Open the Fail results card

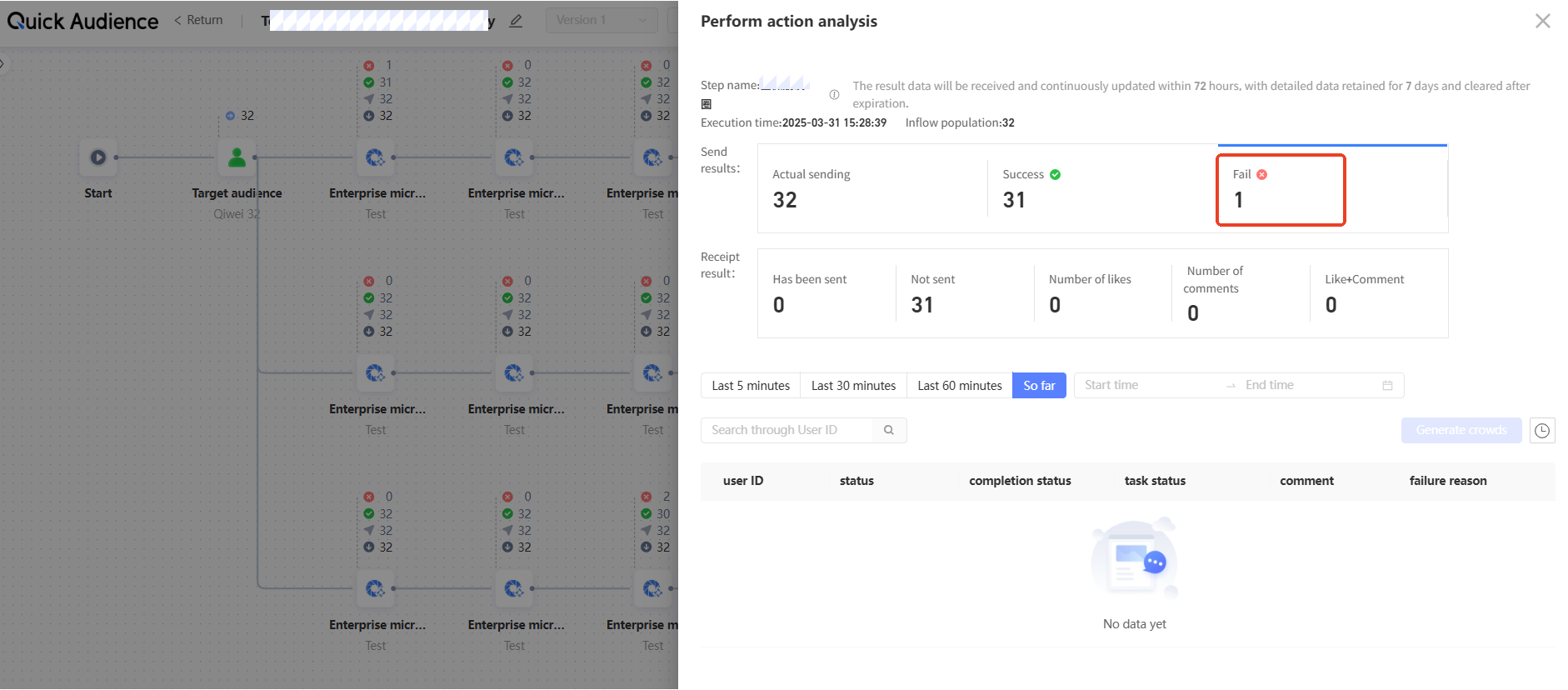point(1281,189)
